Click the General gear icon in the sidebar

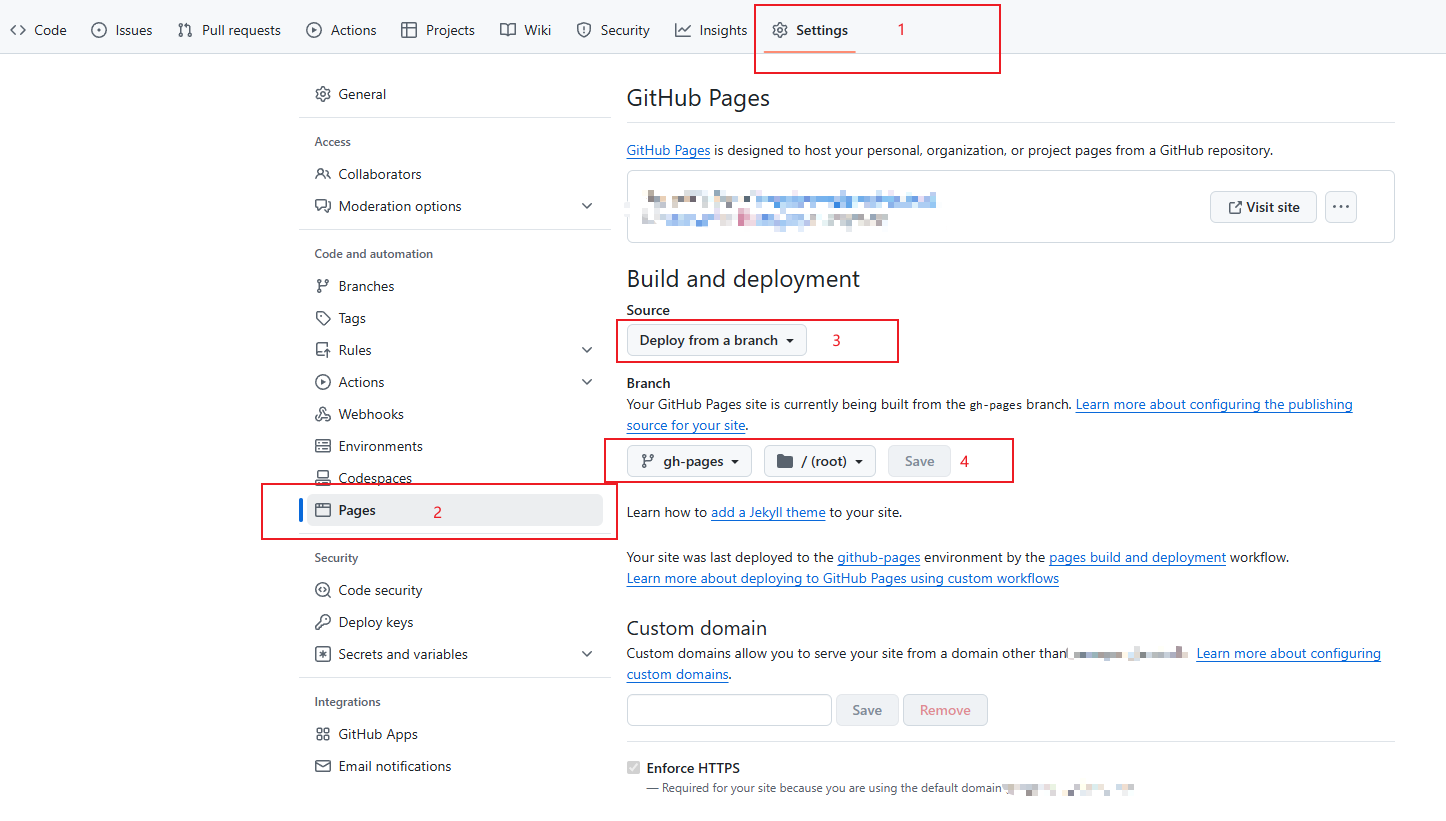coord(323,94)
